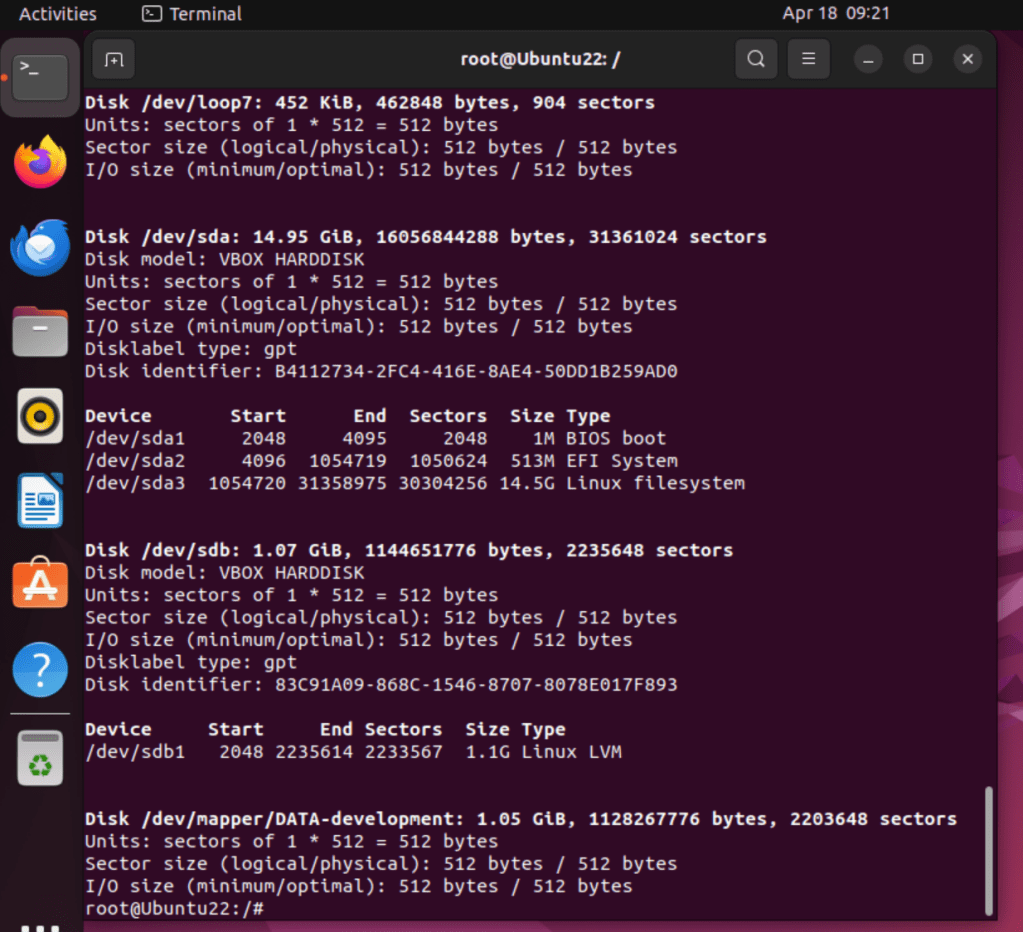
Task: Open the clock showing Apr 18 09:21
Action: [835, 14]
